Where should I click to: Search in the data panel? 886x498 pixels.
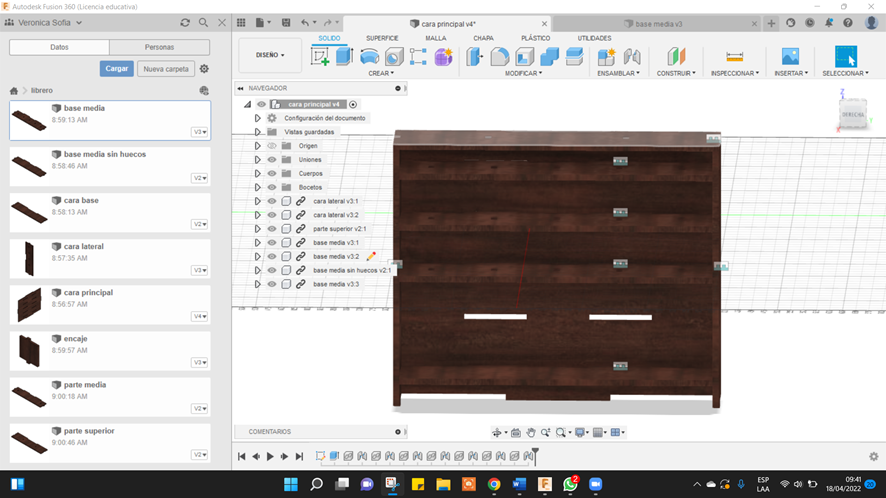click(x=203, y=23)
